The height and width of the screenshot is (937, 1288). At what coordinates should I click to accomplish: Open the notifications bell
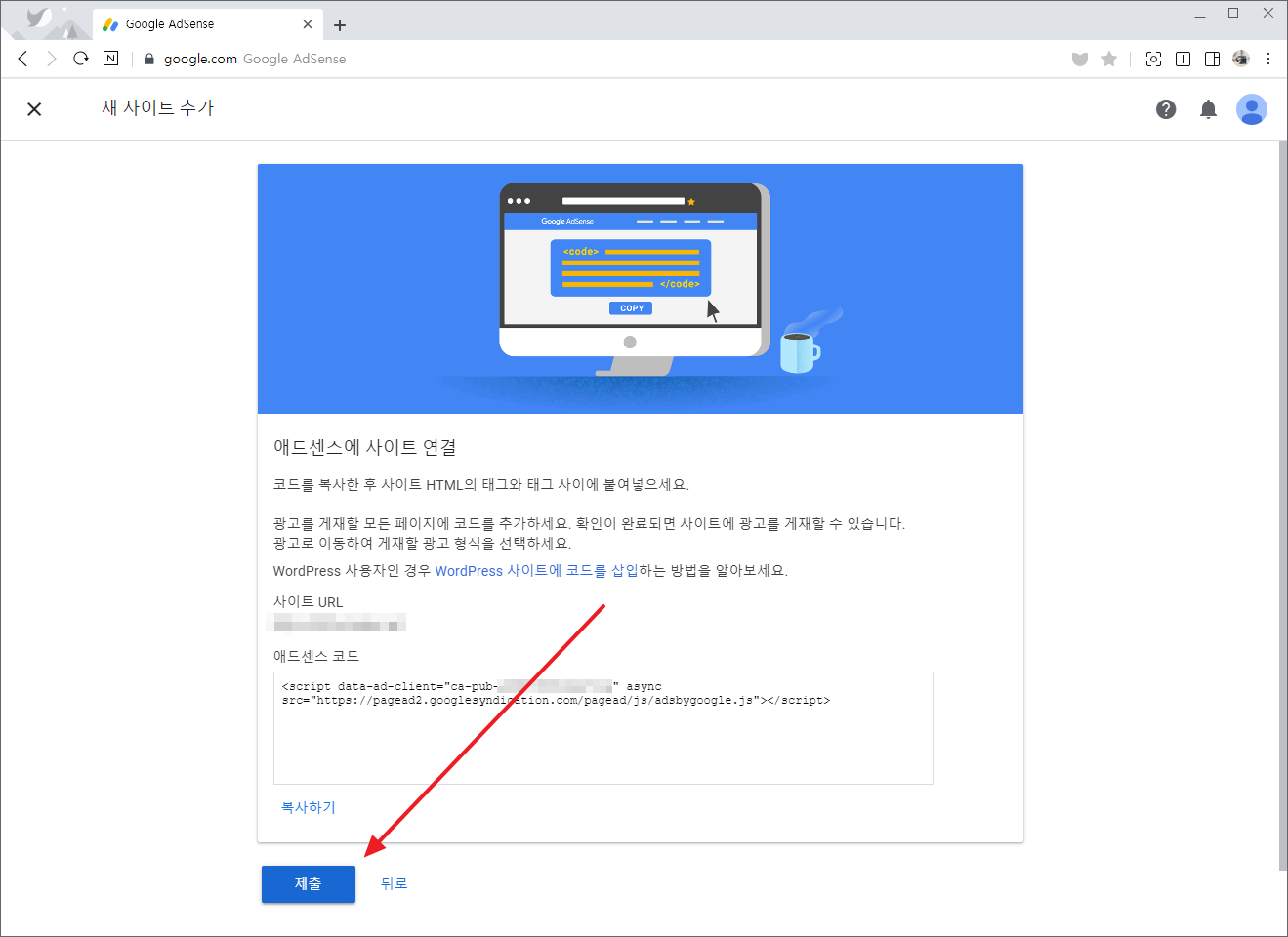point(1208,109)
